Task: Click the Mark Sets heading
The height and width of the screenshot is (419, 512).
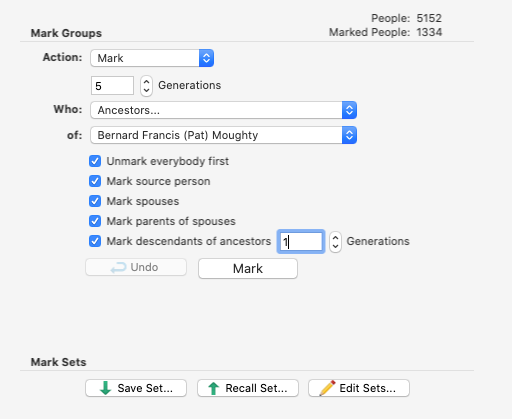Action: 58,362
